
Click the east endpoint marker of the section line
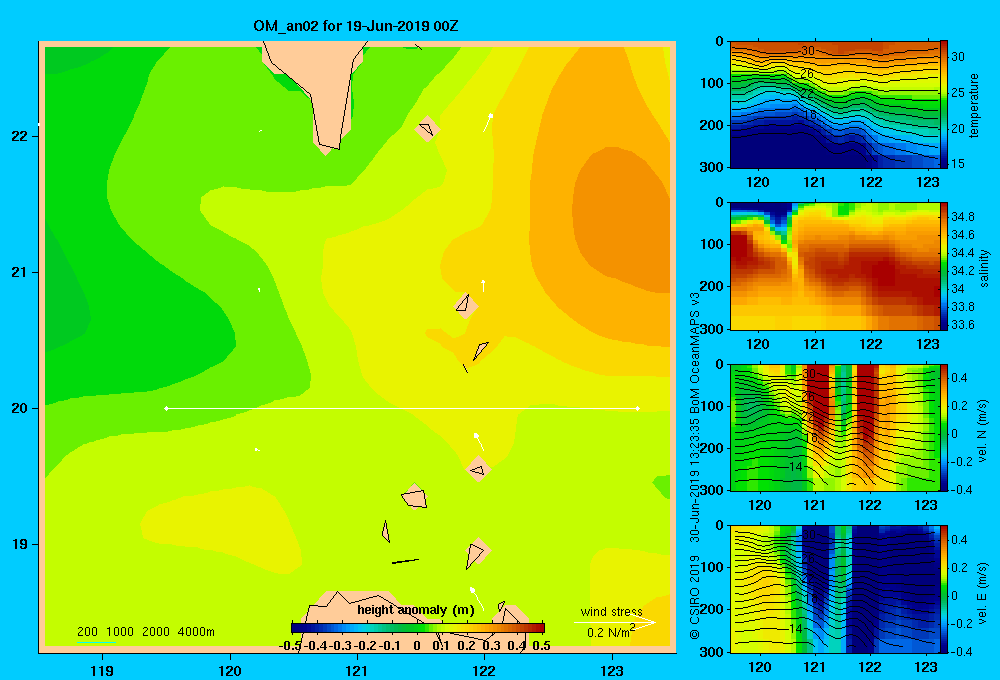[x=638, y=408]
